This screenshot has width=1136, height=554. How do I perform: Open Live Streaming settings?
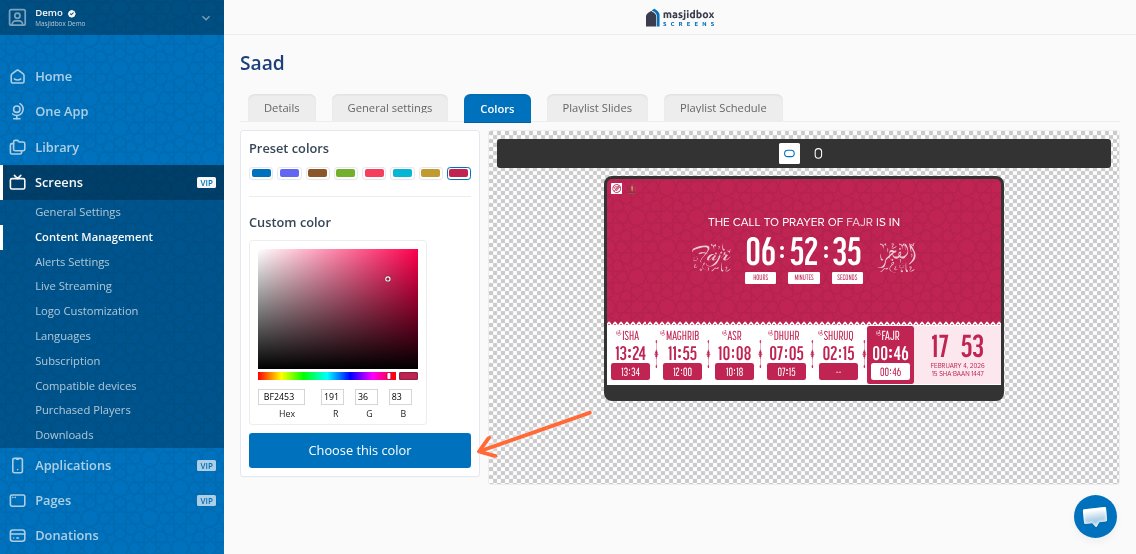[73, 286]
